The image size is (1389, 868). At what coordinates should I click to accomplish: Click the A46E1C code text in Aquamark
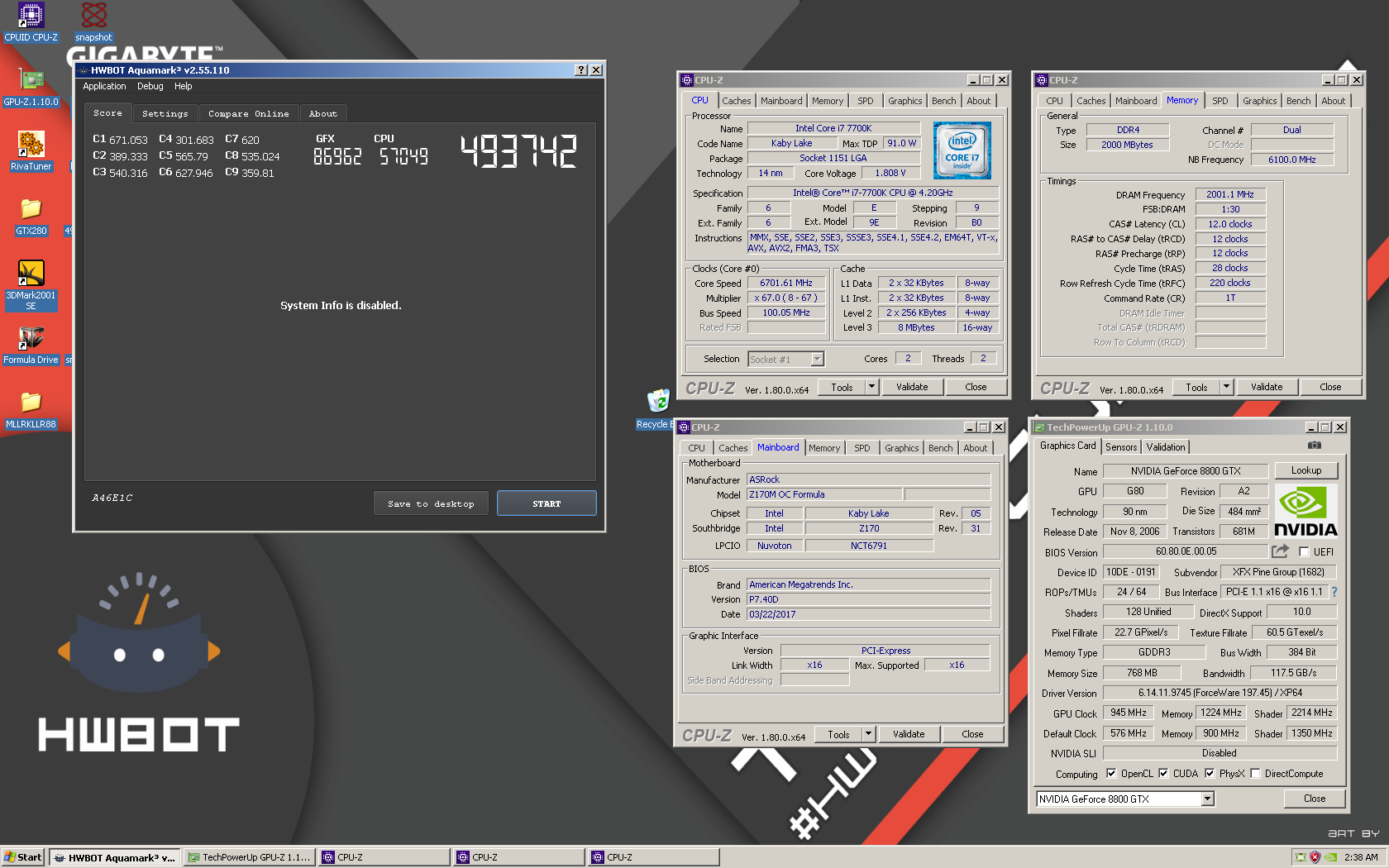(x=112, y=498)
